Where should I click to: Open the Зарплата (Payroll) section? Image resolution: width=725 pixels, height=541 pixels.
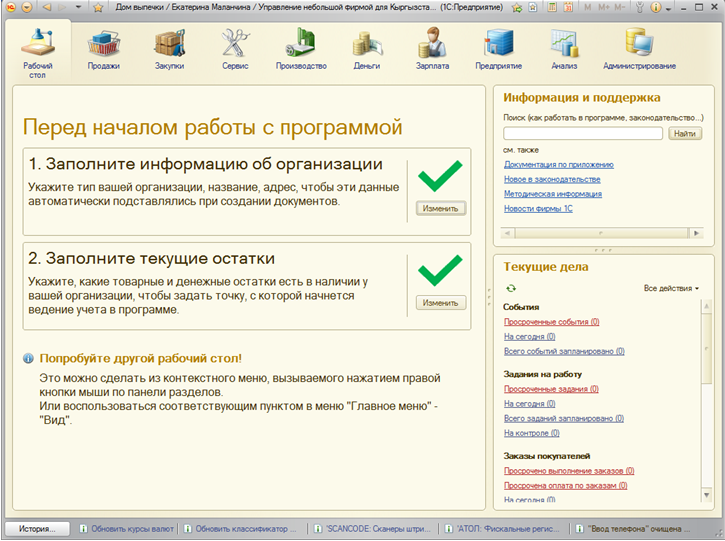[x=432, y=49]
